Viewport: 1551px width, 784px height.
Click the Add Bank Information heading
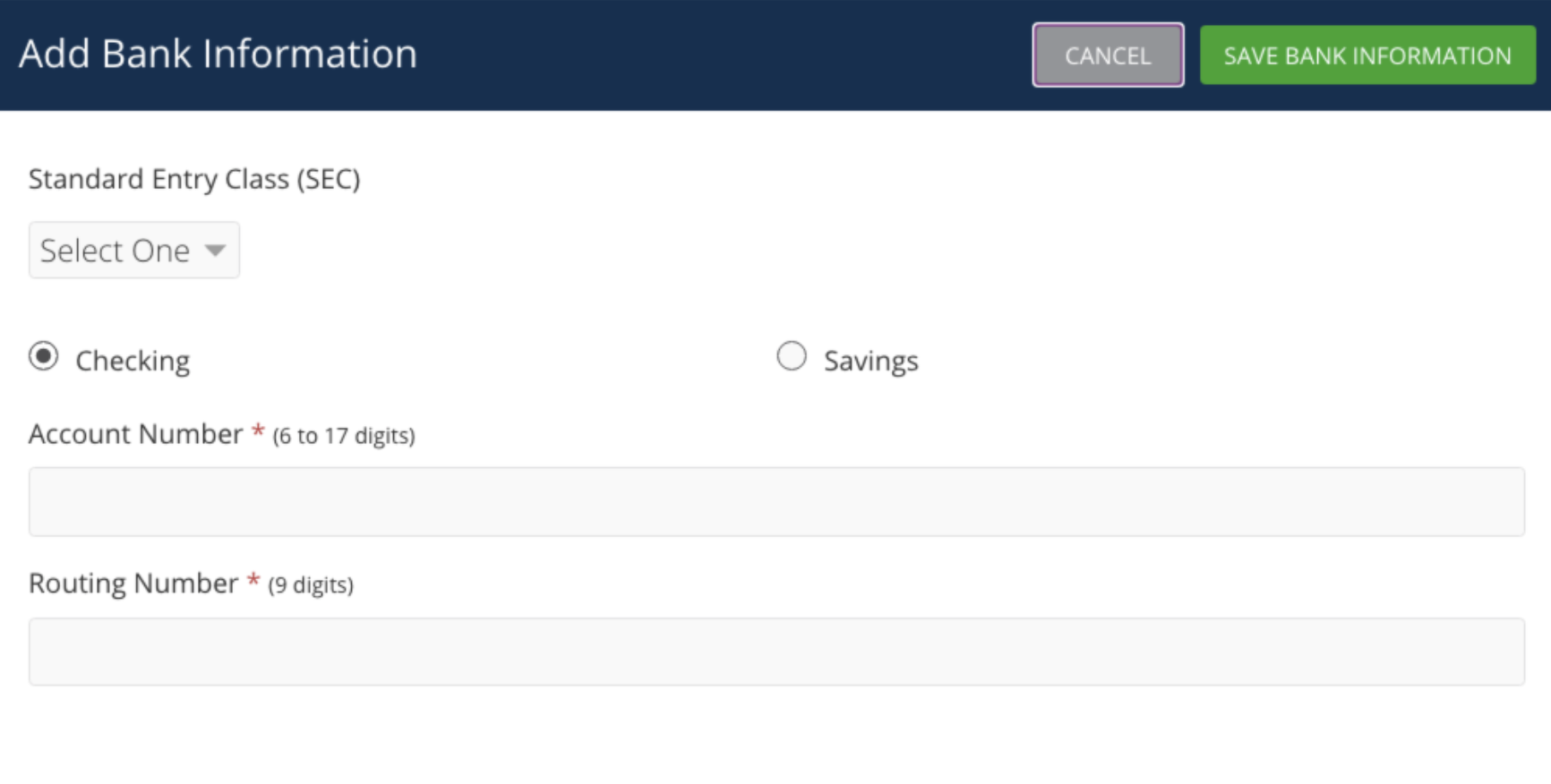(219, 54)
